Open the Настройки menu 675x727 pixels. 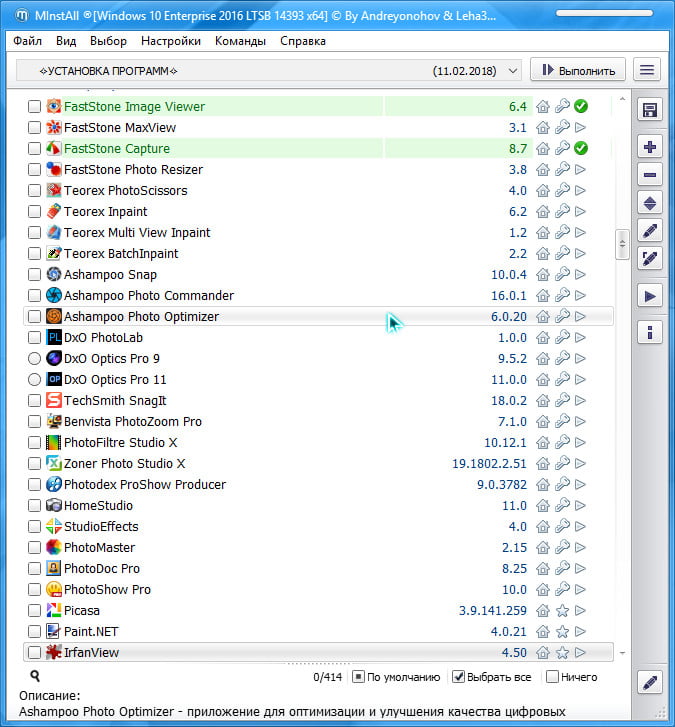pyautogui.click(x=171, y=41)
